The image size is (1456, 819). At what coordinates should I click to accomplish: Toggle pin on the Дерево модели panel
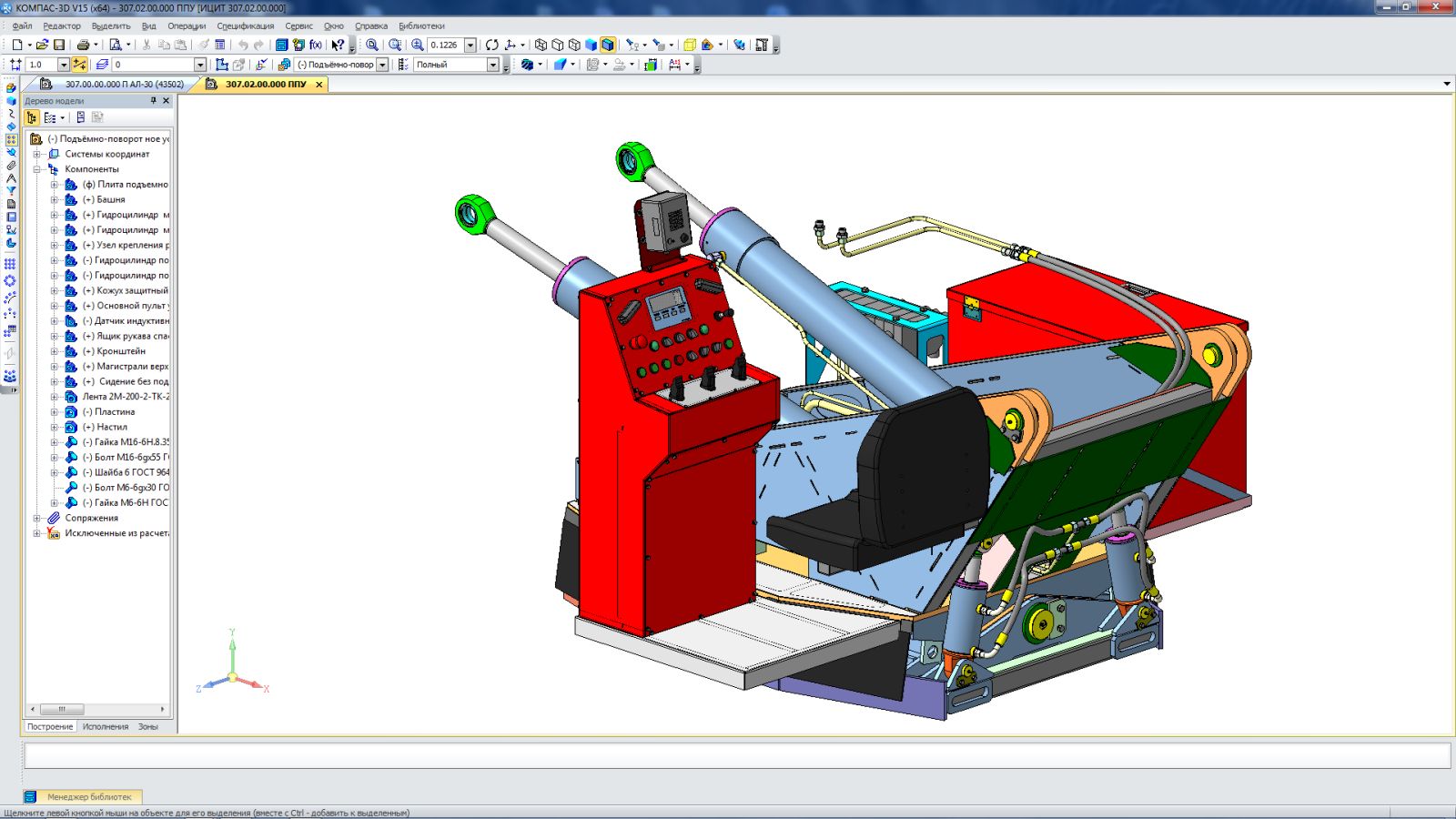[x=153, y=101]
